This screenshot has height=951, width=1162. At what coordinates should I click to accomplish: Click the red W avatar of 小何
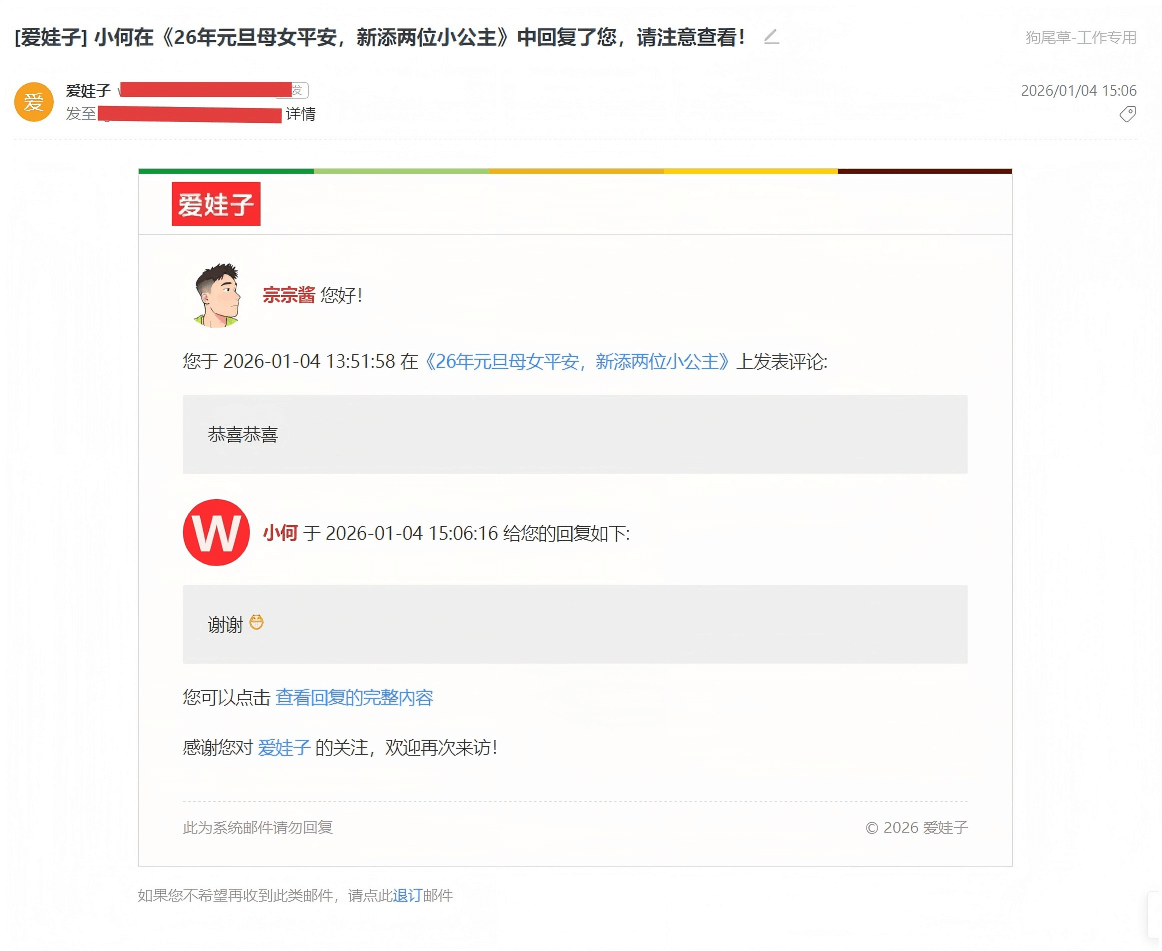pyautogui.click(x=216, y=533)
